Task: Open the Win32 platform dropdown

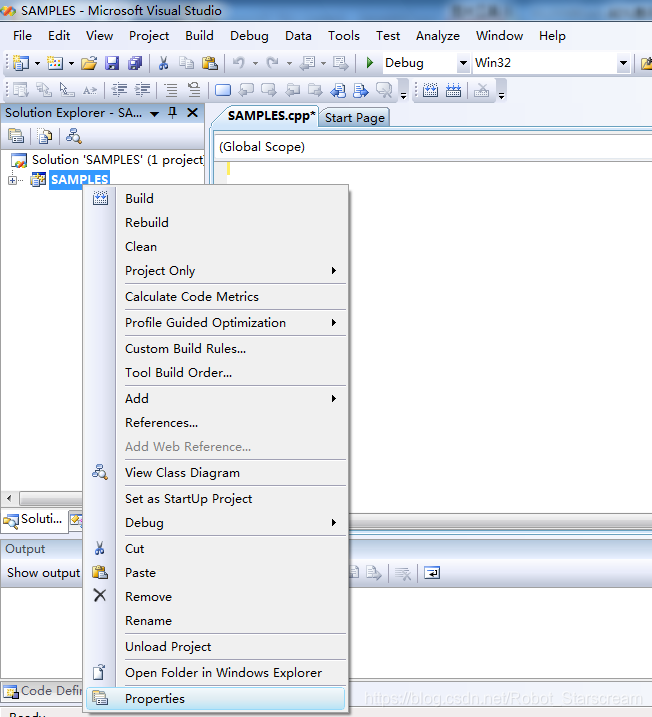Action: coord(623,63)
